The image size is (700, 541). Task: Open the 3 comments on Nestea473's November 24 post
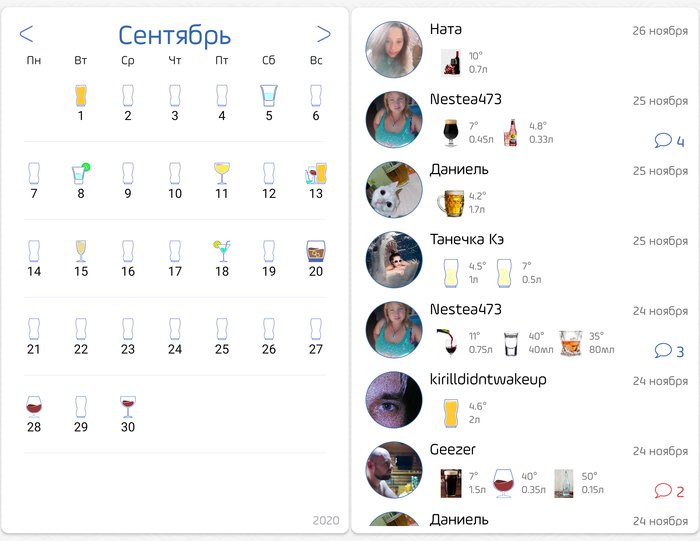pyautogui.click(x=669, y=351)
